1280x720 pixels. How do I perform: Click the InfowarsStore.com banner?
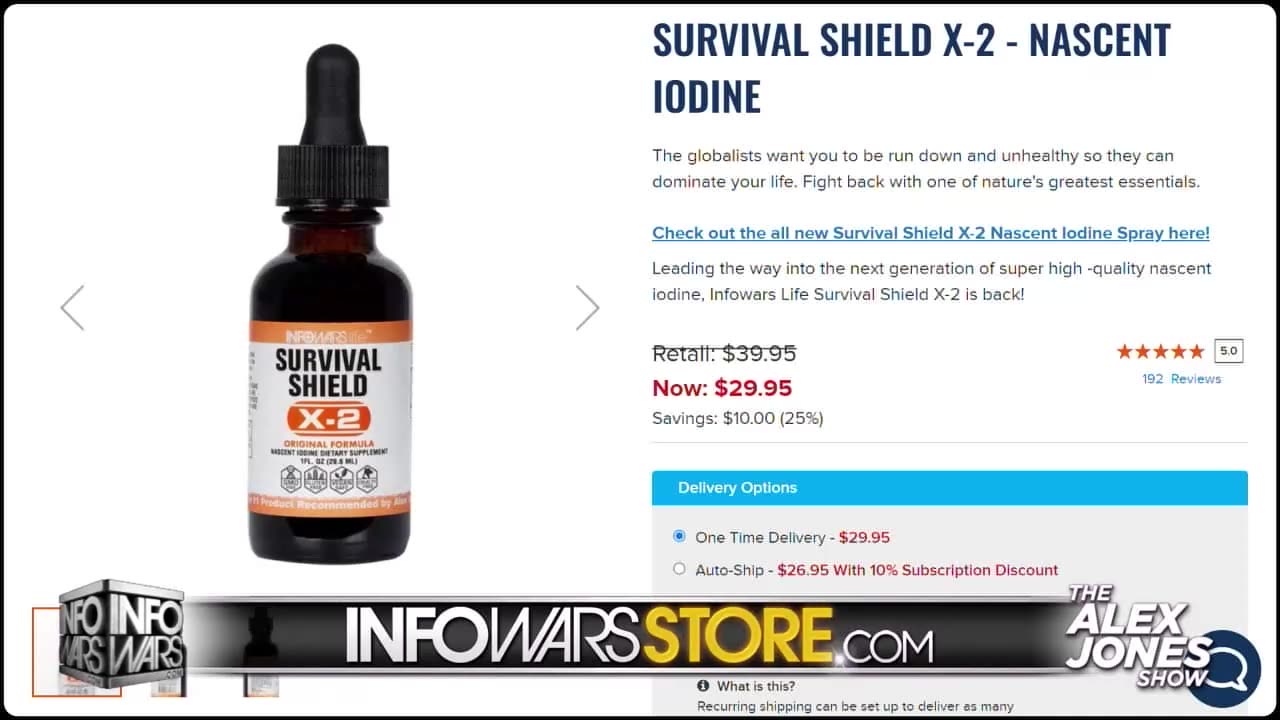[638, 636]
